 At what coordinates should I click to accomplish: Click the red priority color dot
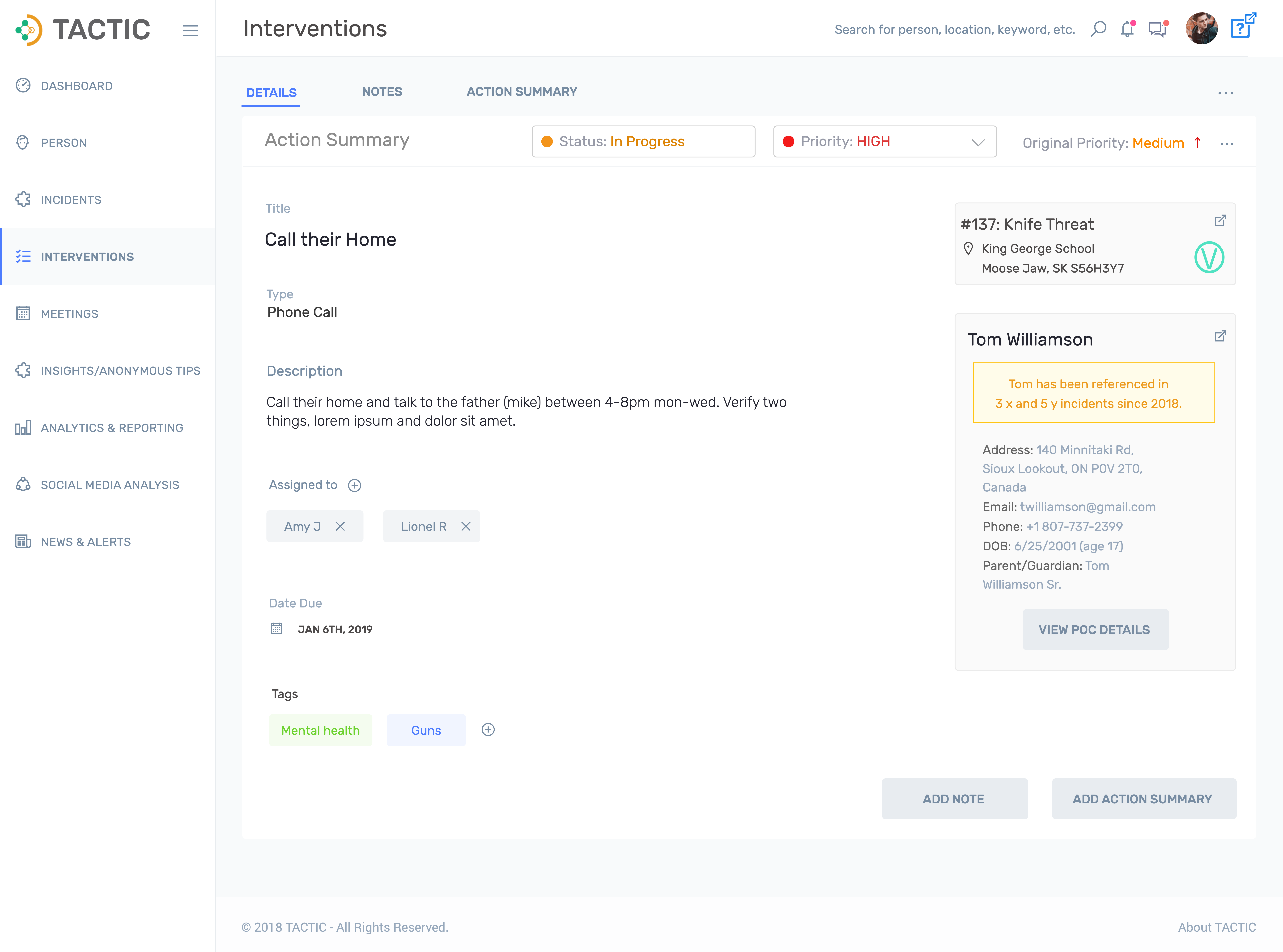point(788,142)
